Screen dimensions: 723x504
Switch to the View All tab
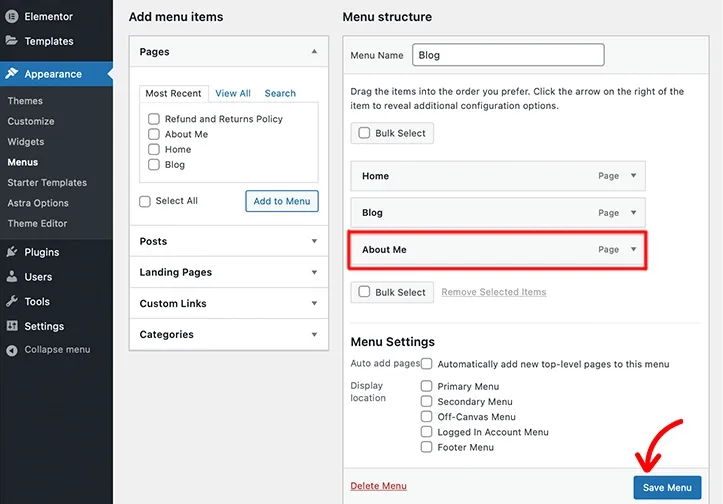[x=233, y=93]
